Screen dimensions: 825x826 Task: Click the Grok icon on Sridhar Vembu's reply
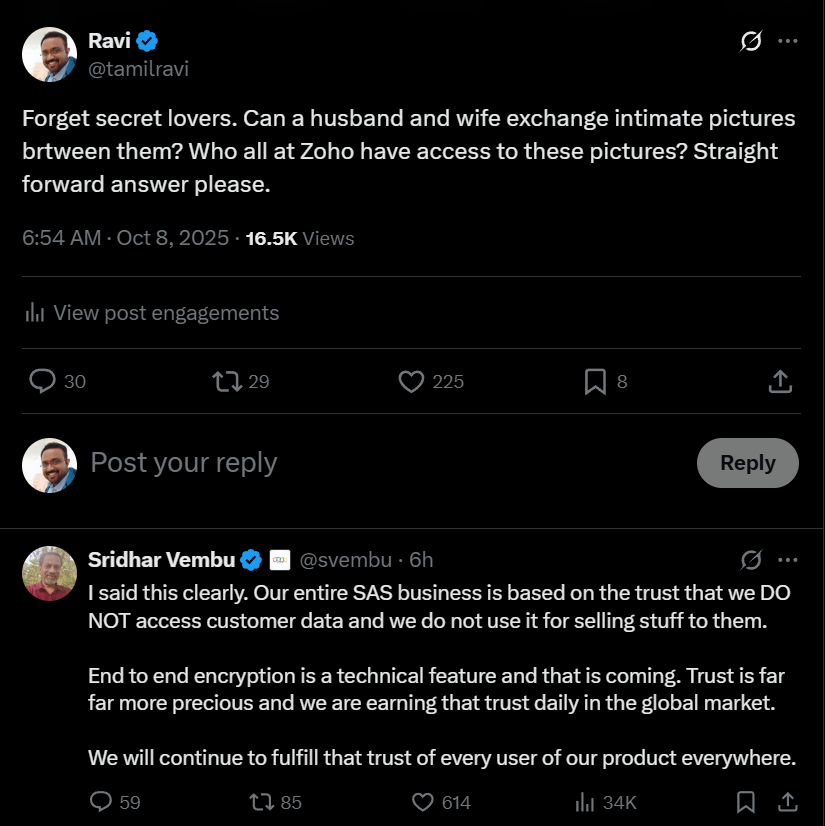coord(751,559)
